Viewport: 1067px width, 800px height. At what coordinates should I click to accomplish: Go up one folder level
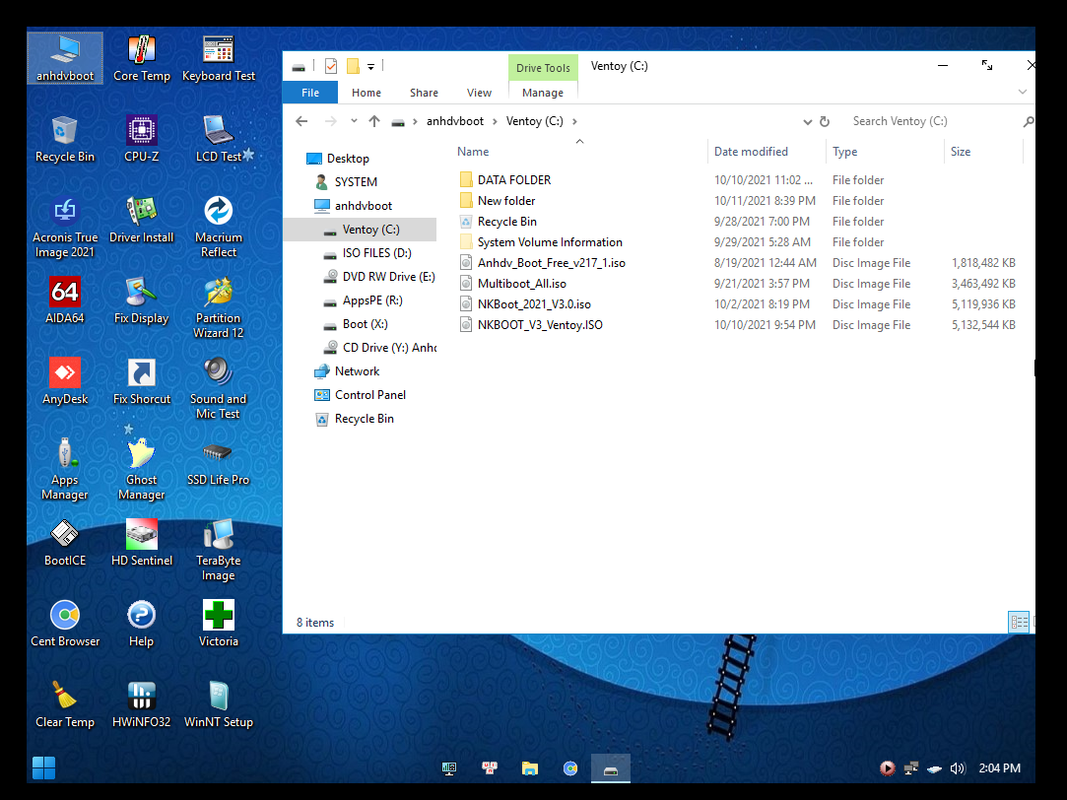(x=374, y=121)
